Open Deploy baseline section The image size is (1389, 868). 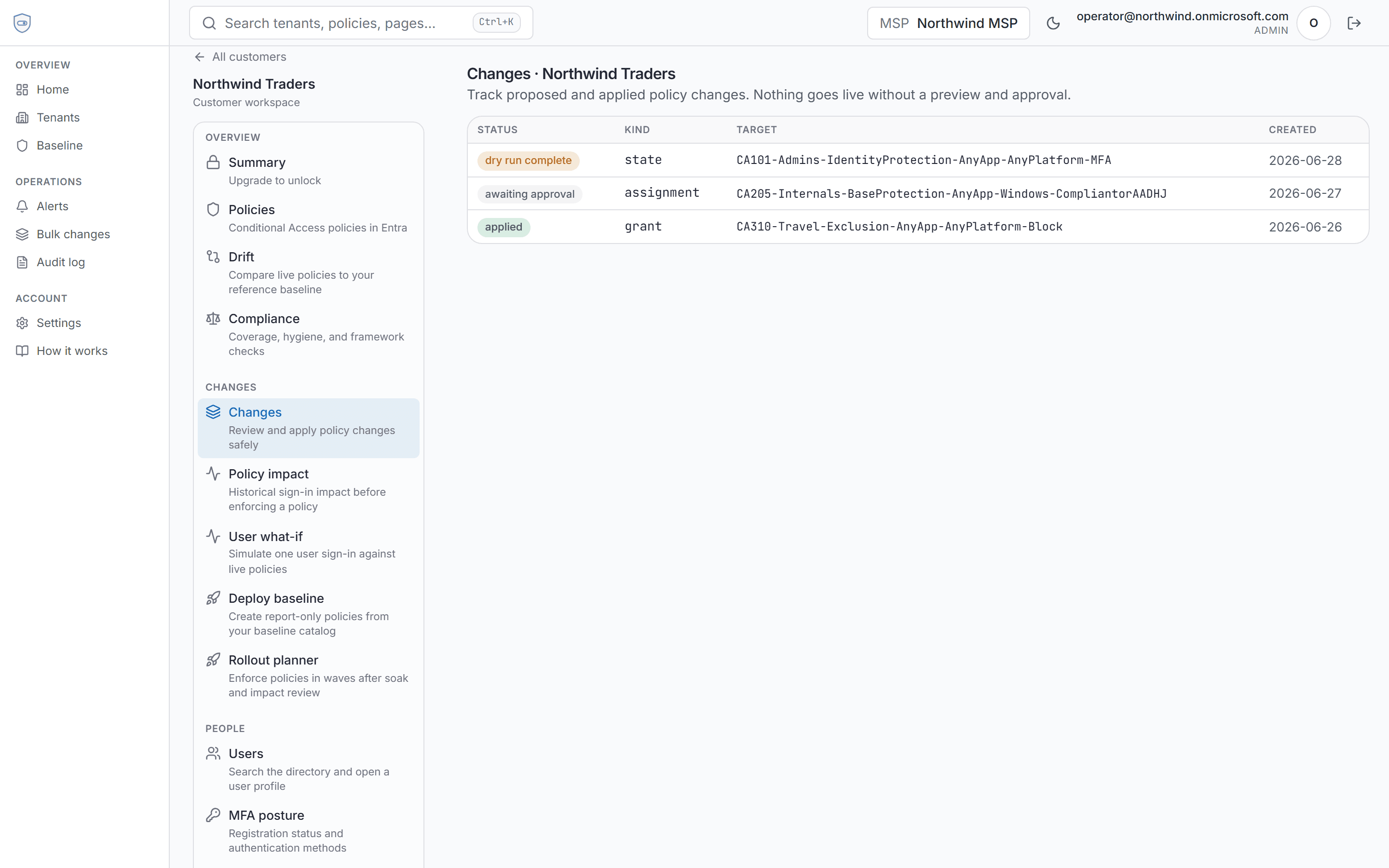[308, 614]
